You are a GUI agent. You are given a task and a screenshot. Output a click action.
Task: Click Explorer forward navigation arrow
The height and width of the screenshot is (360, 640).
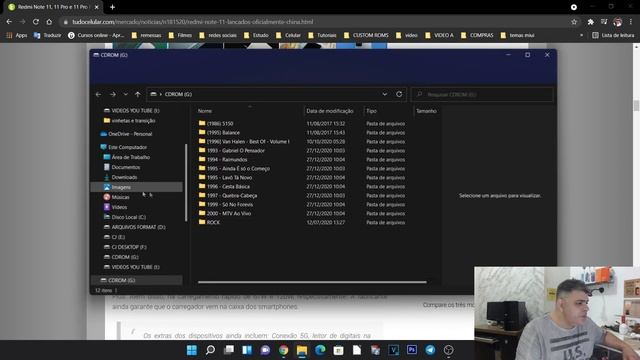[x=113, y=94]
